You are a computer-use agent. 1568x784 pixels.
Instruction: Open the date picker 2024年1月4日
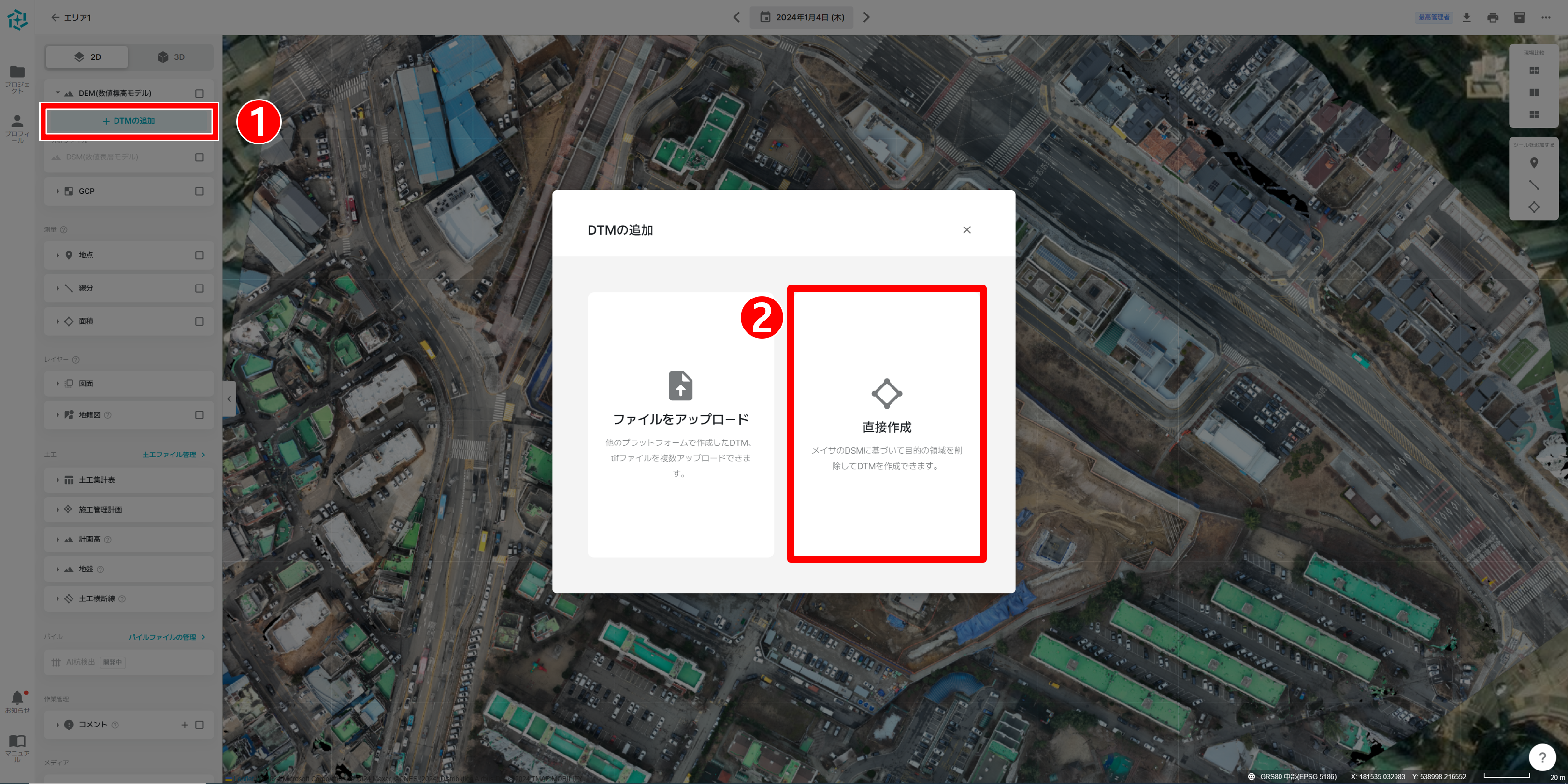pyautogui.click(x=801, y=18)
